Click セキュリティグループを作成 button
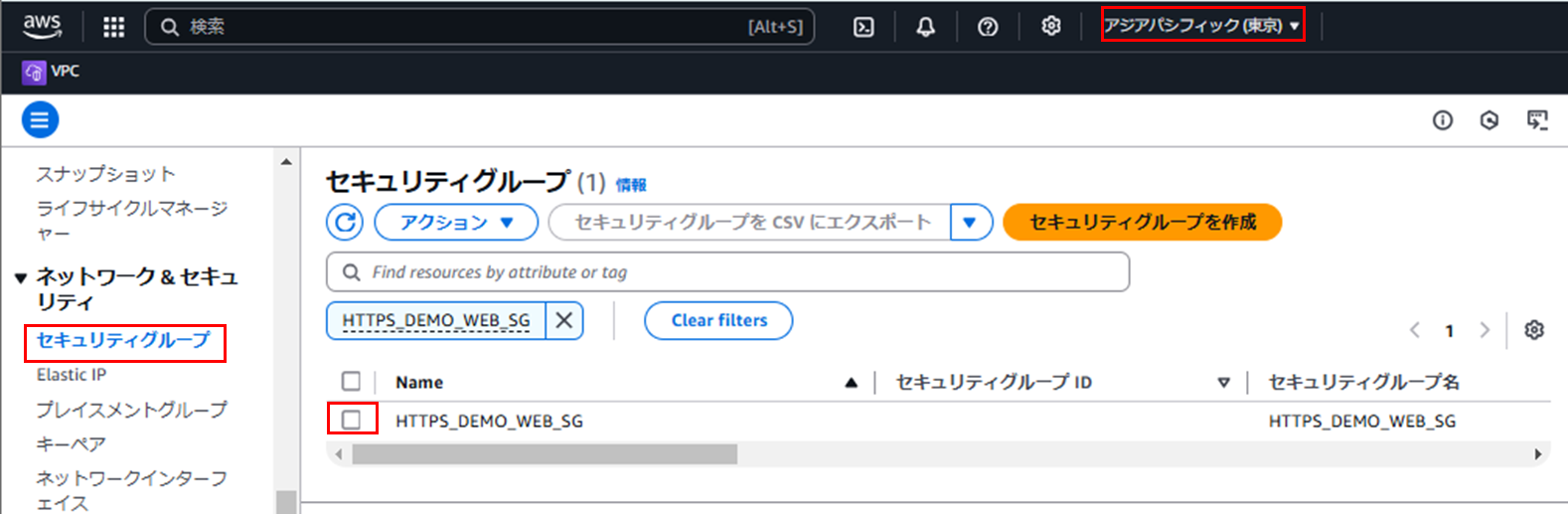Image resolution: width=1568 pixels, height=514 pixels. click(1143, 222)
